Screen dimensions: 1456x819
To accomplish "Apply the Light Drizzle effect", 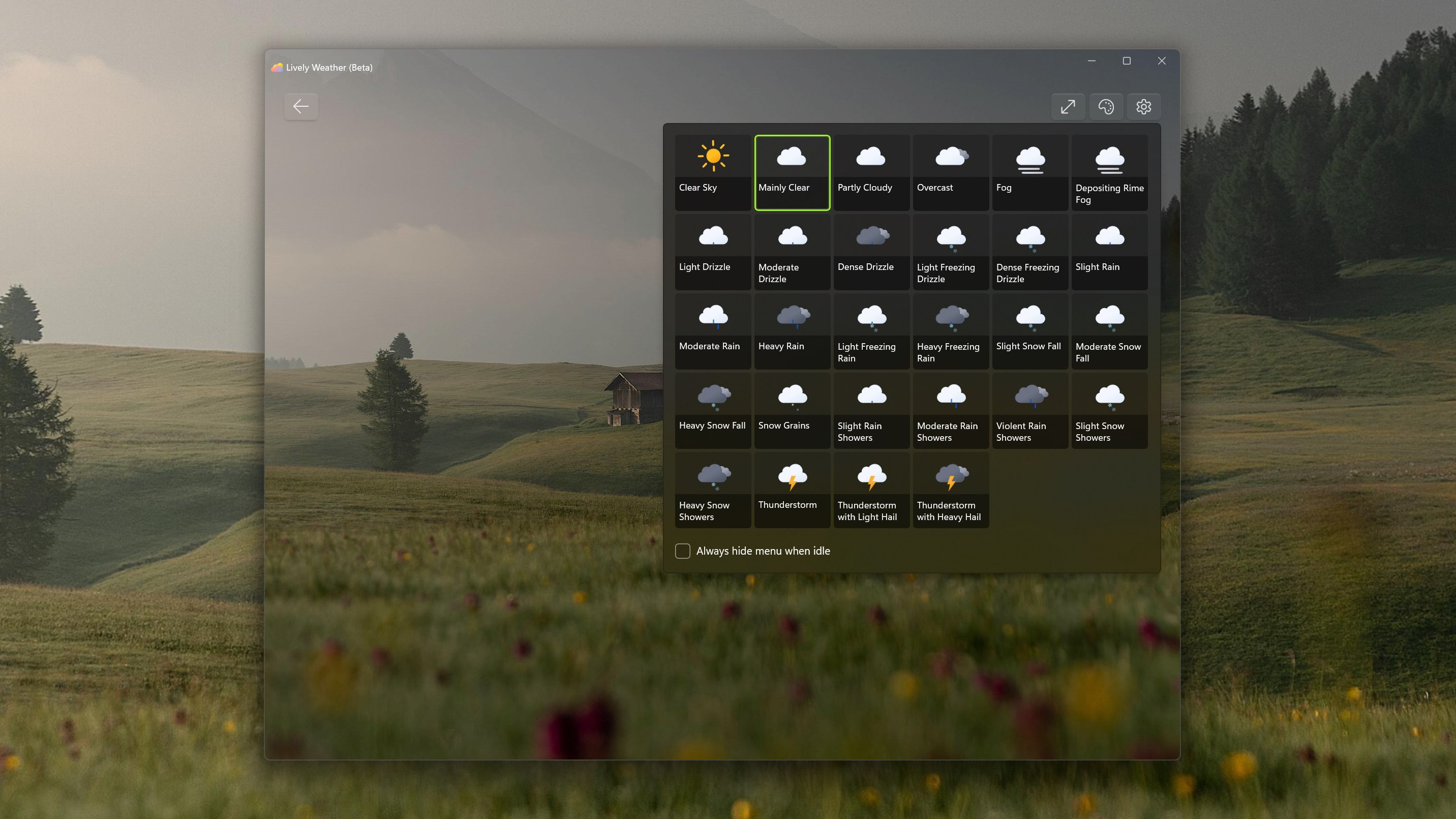I will tap(713, 252).
